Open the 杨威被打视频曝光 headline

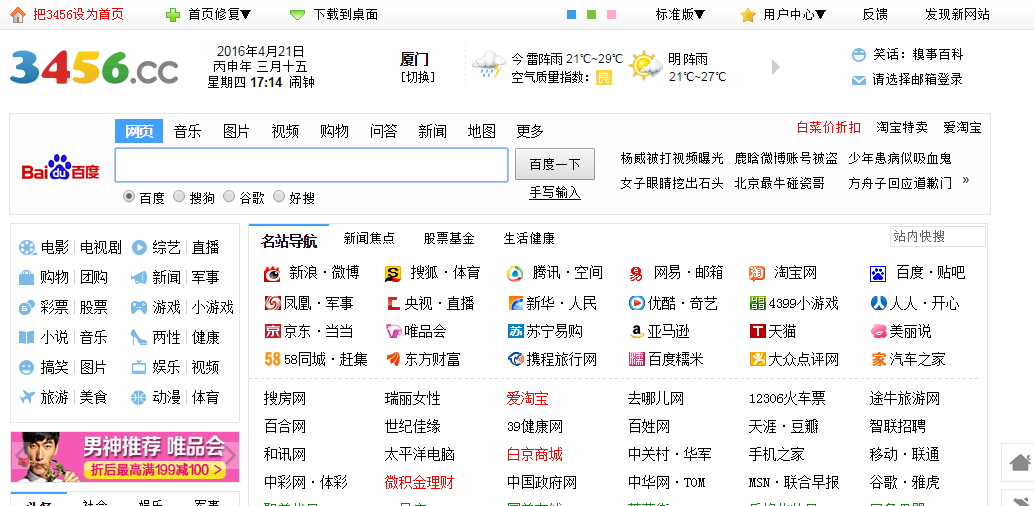point(672,158)
